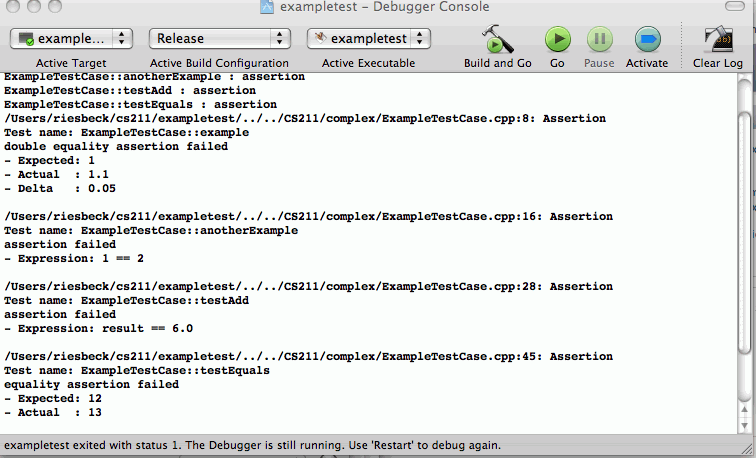Click the 'ExampleTestCase.cpp:8: Assertion' line
This screenshot has height=458, width=756.
click(x=305, y=119)
